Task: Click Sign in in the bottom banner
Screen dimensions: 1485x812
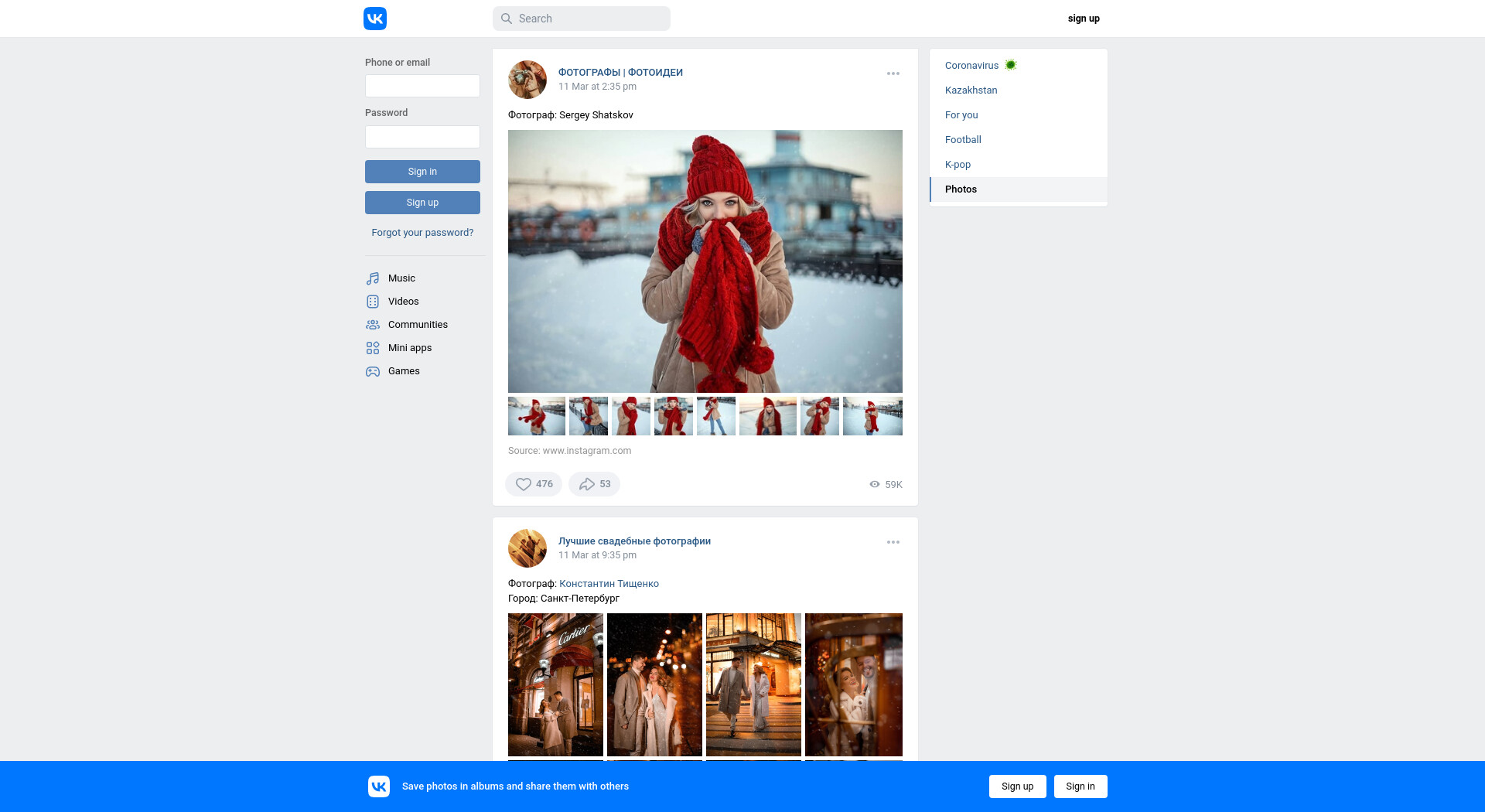Action: 1080,786
